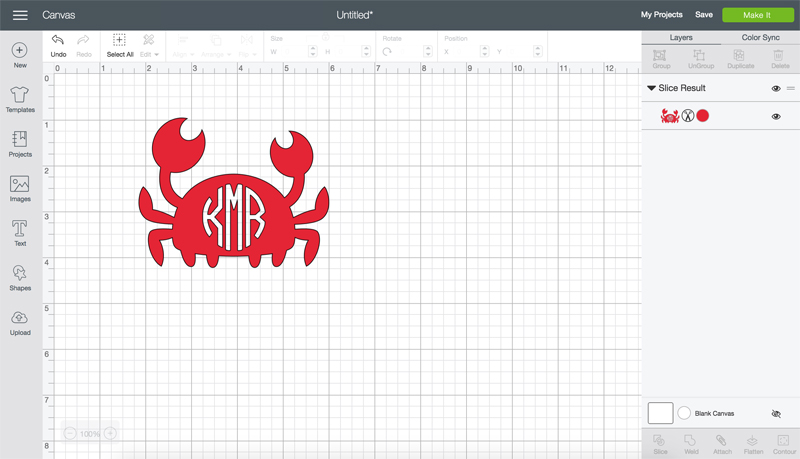The image size is (800, 459).
Task: Open the Projects panel
Action: 20,144
